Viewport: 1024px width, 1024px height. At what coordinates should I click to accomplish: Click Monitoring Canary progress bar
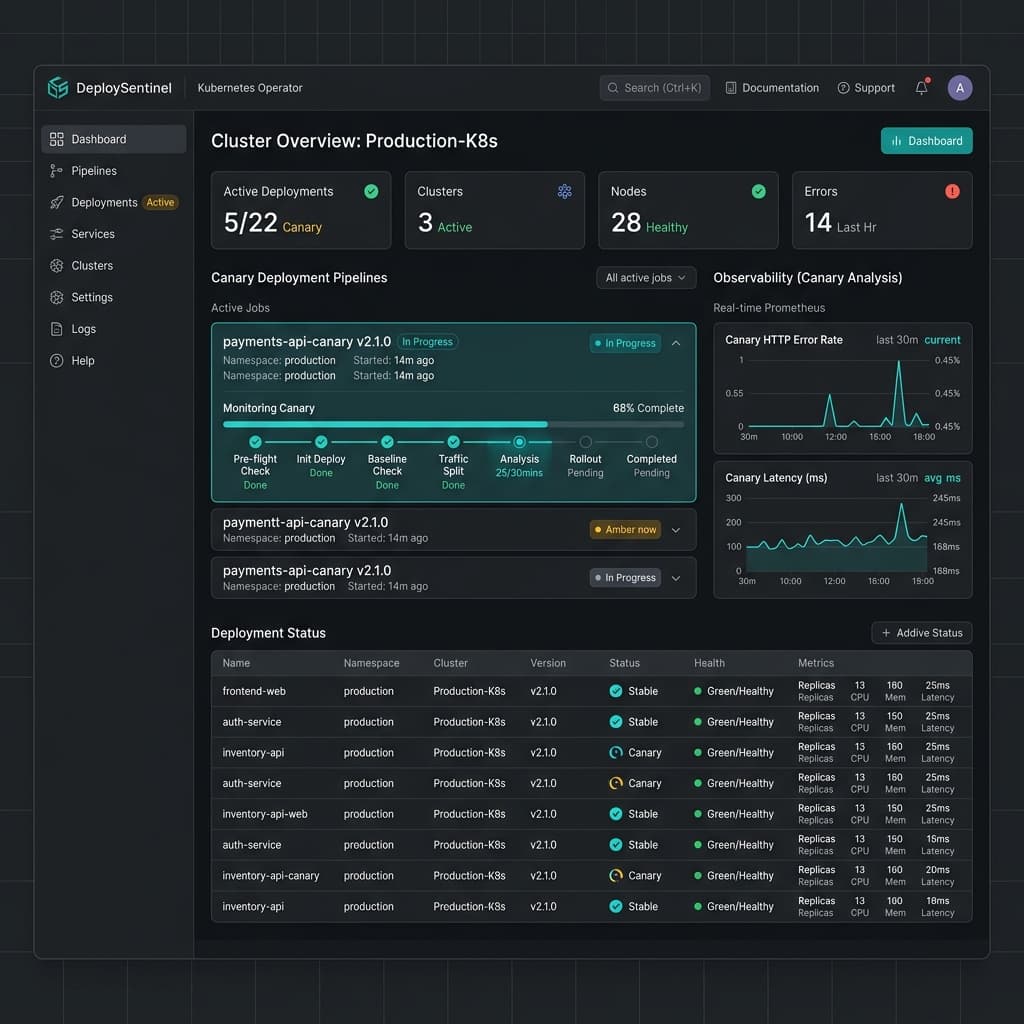[x=453, y=424]
